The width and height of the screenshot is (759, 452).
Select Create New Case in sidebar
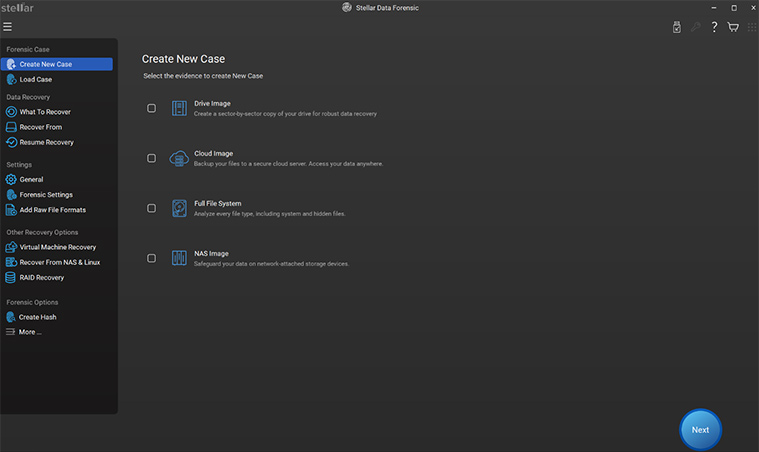coord(57,64)
